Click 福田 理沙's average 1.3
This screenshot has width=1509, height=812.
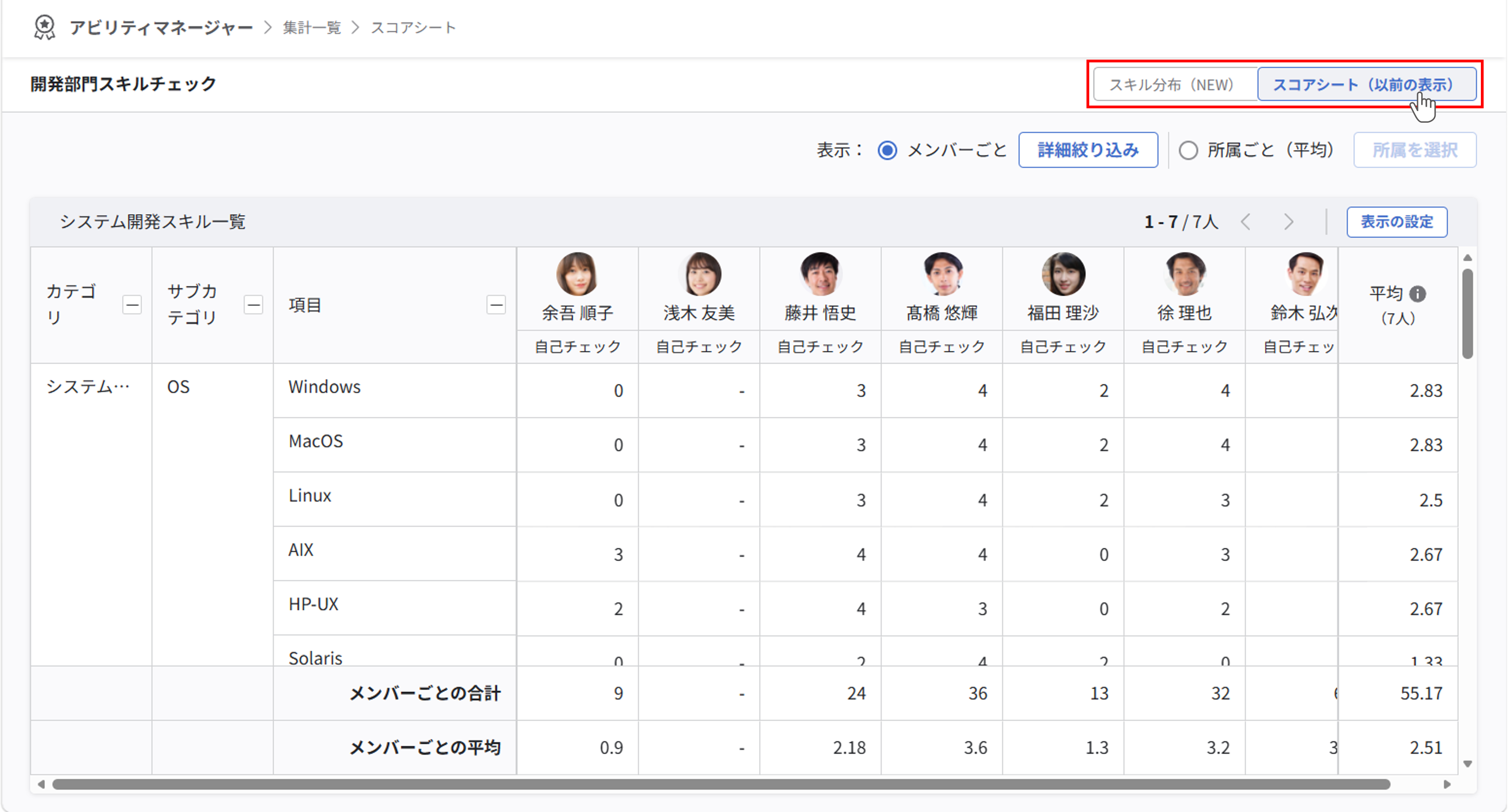click(x=1097, y=748)
